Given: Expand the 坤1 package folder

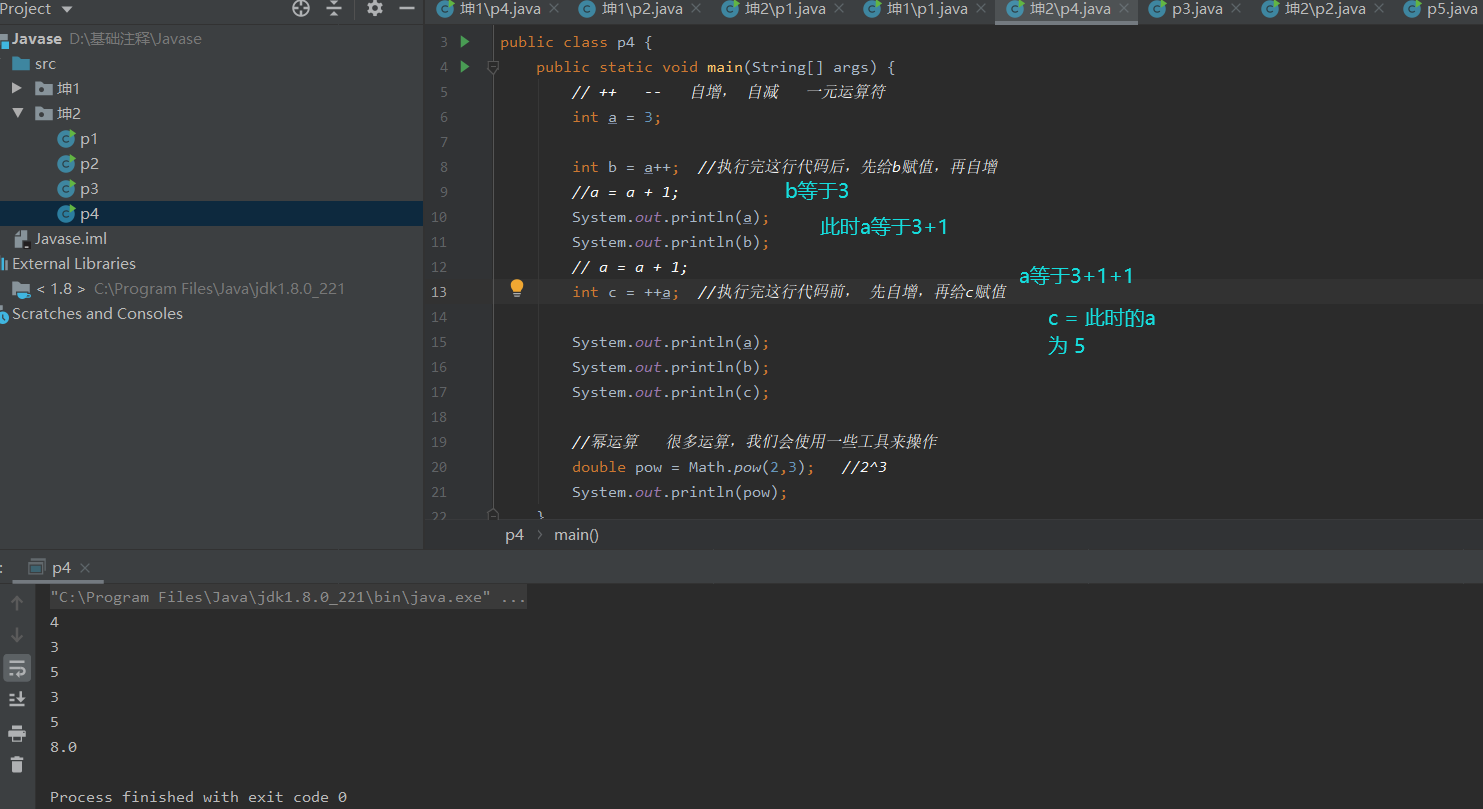Looking at the screenshot, I should [17, 88].
